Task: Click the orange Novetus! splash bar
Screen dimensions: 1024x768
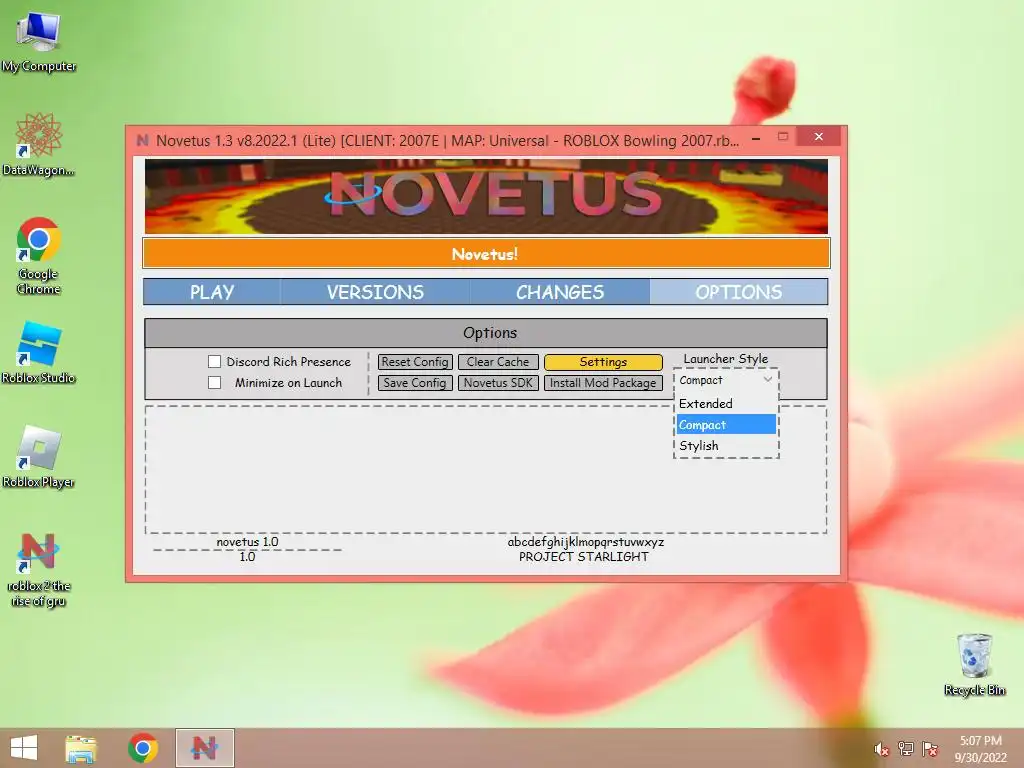Action: 486,253
